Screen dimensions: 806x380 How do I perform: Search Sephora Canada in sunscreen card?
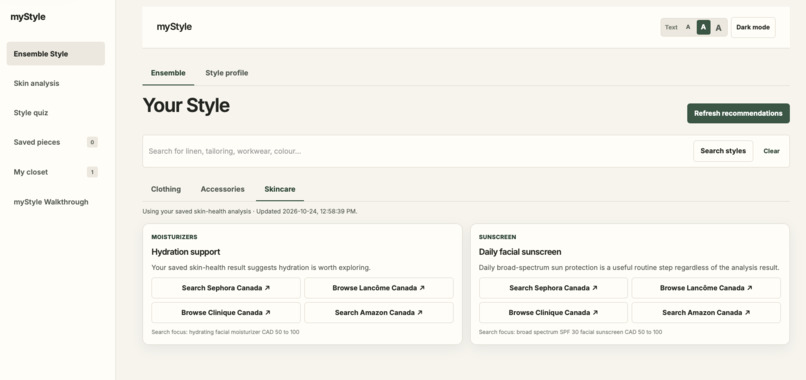[x=553, y=288]
